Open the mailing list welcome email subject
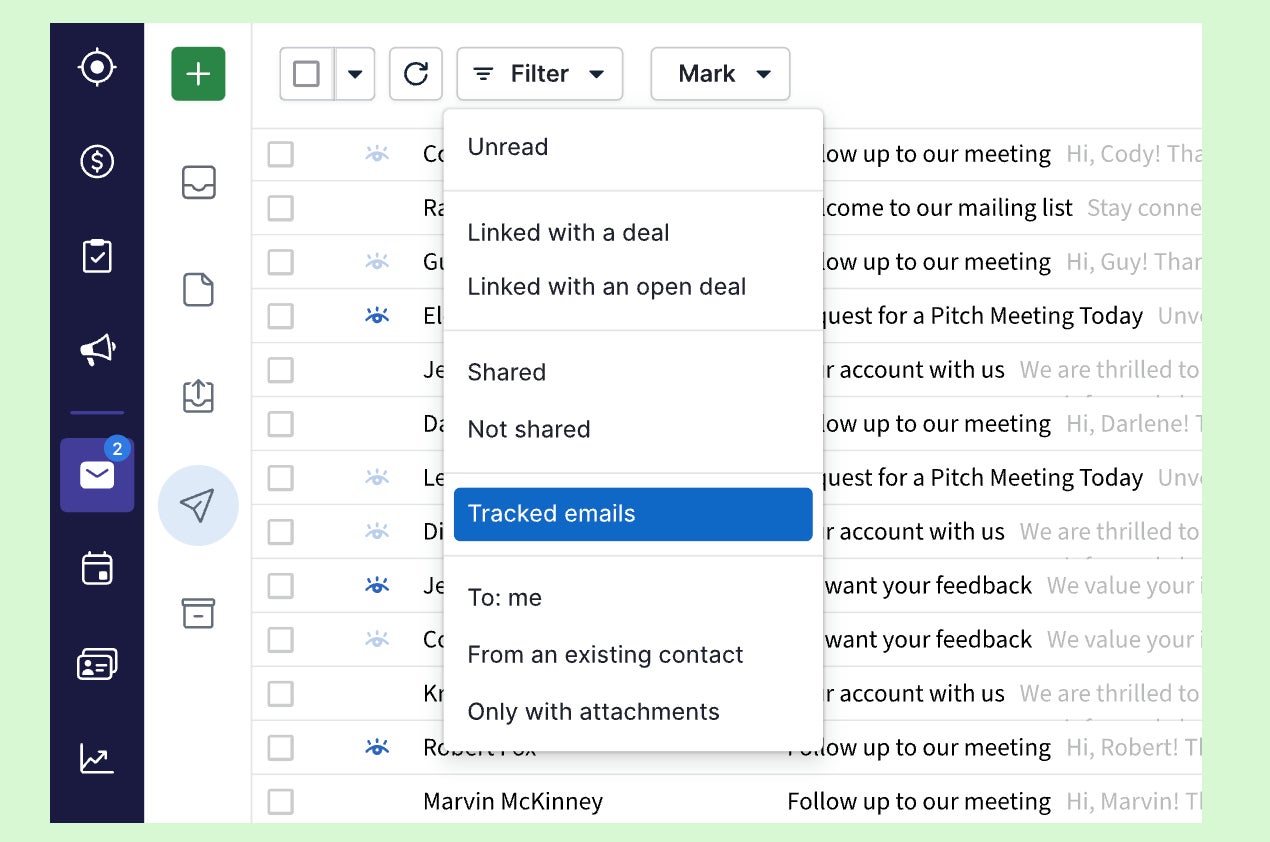1270x842 pixels. [x=947, y=208]
